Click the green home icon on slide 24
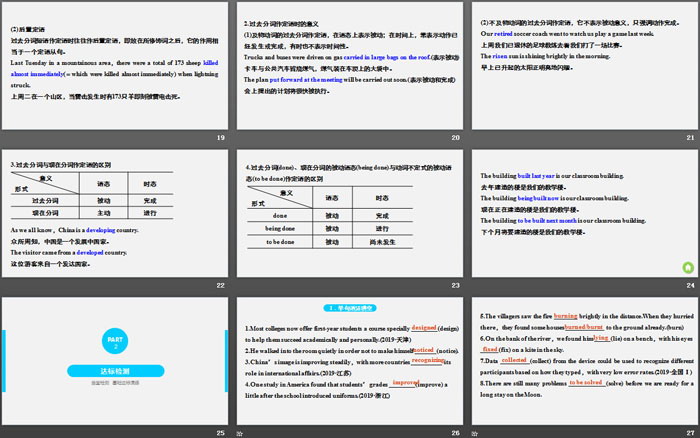This screenshot has width=700, height=438. (687, 268)
